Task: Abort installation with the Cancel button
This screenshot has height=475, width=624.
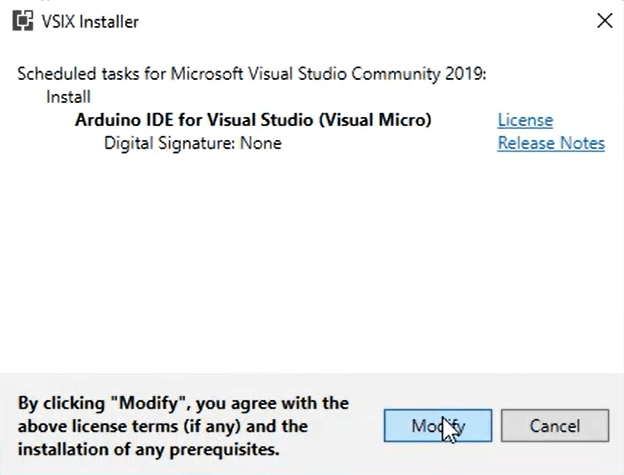Action: pos(555,426)
